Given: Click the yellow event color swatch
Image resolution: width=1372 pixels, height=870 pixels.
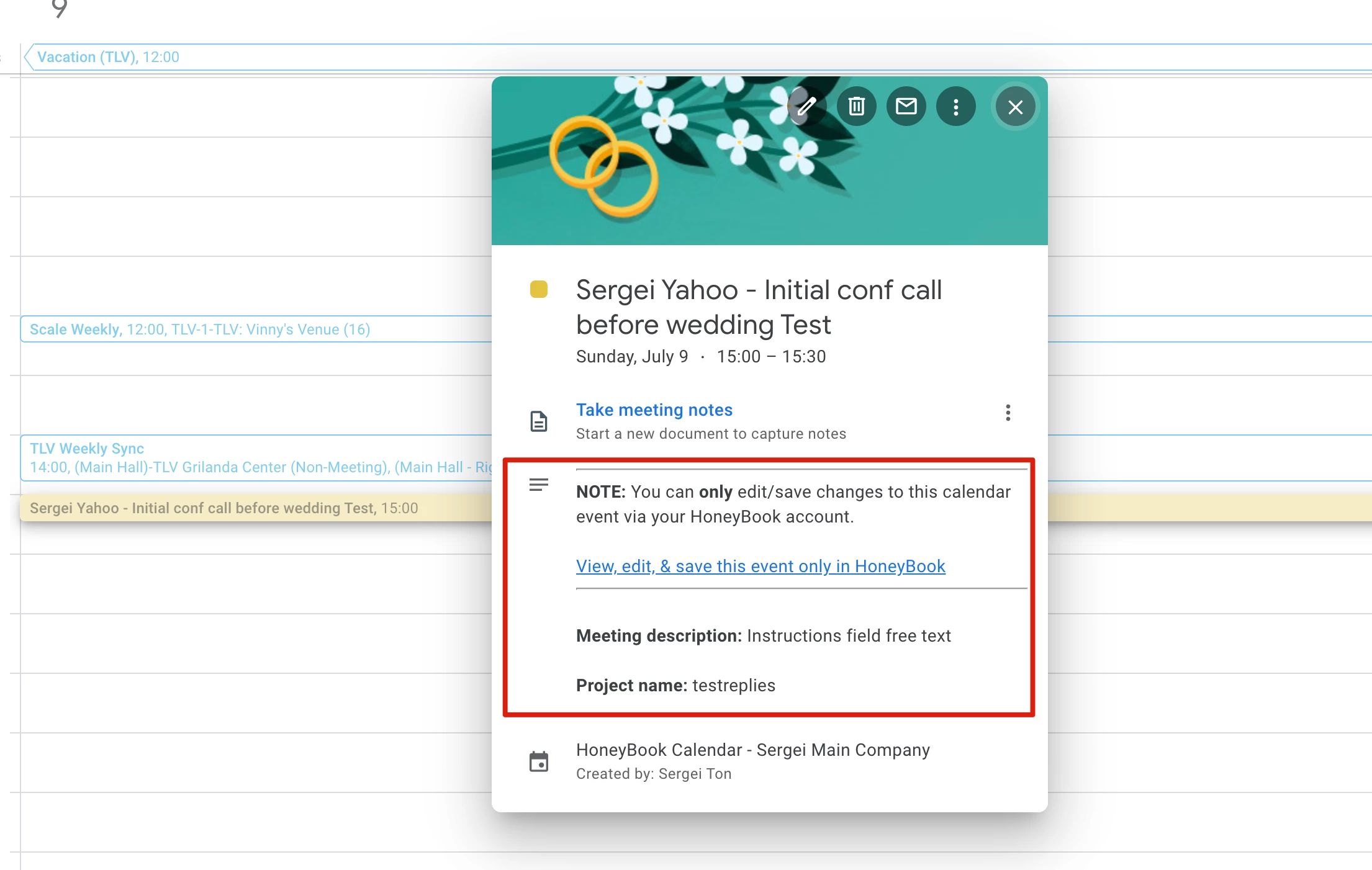Looking at the screenshot, I should [538, 290].
